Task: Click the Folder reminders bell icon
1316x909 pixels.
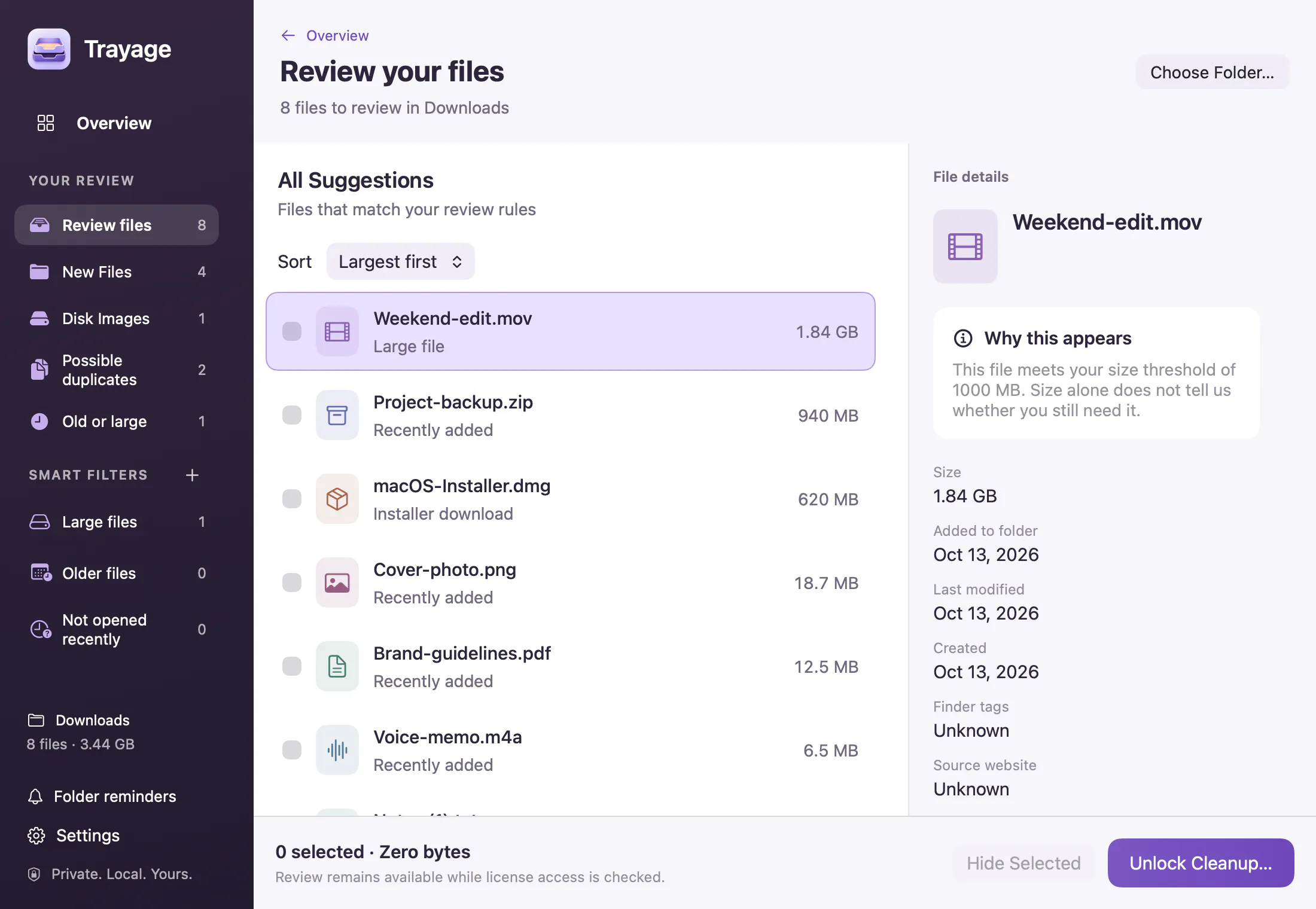Action: coord(35,797)
